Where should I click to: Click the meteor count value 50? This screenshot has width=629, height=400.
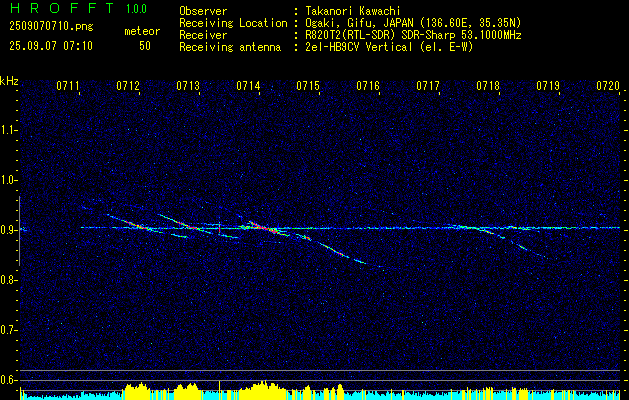(145, 46)
